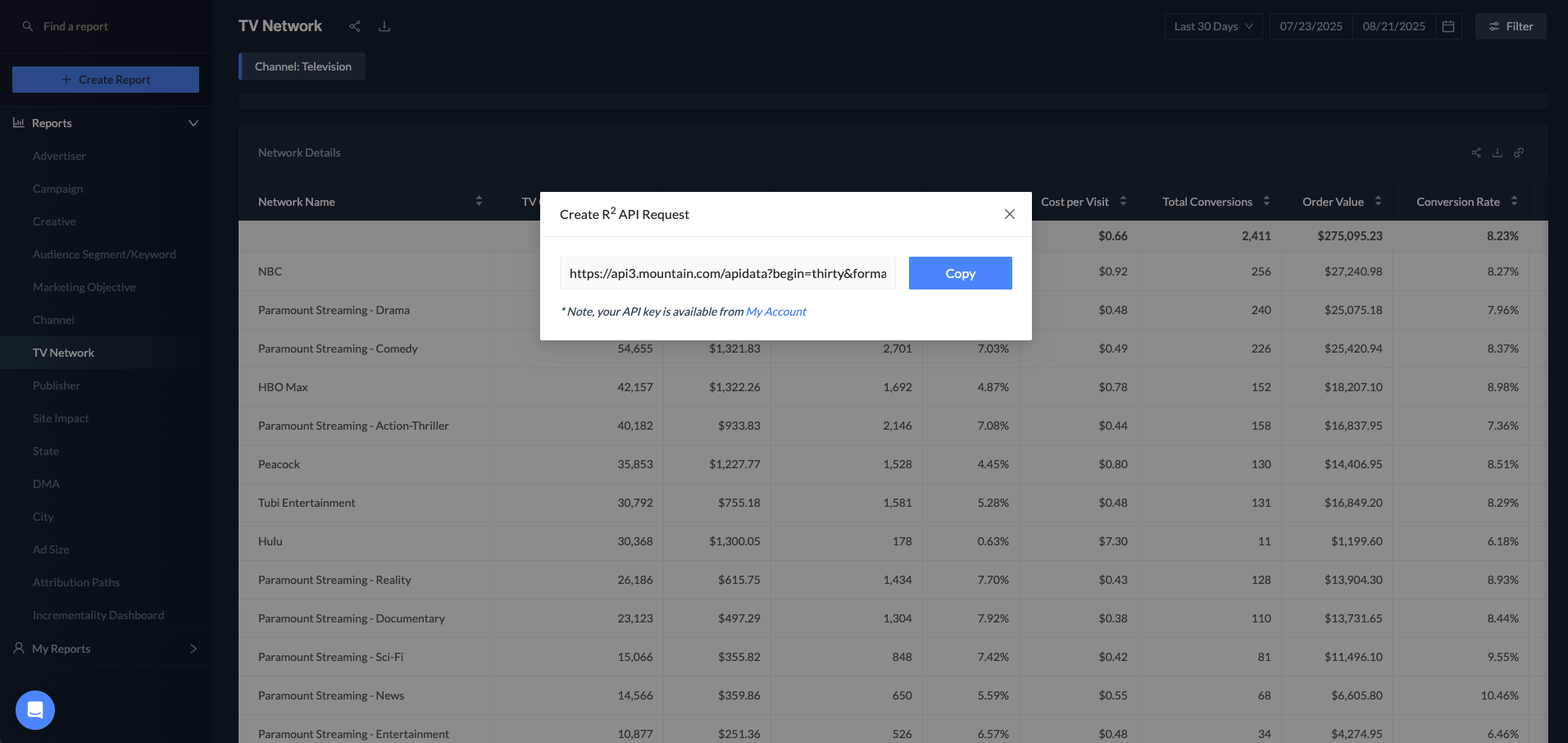Click the API request URL field
Screen dimensions: 1568x743
point(727,273)
